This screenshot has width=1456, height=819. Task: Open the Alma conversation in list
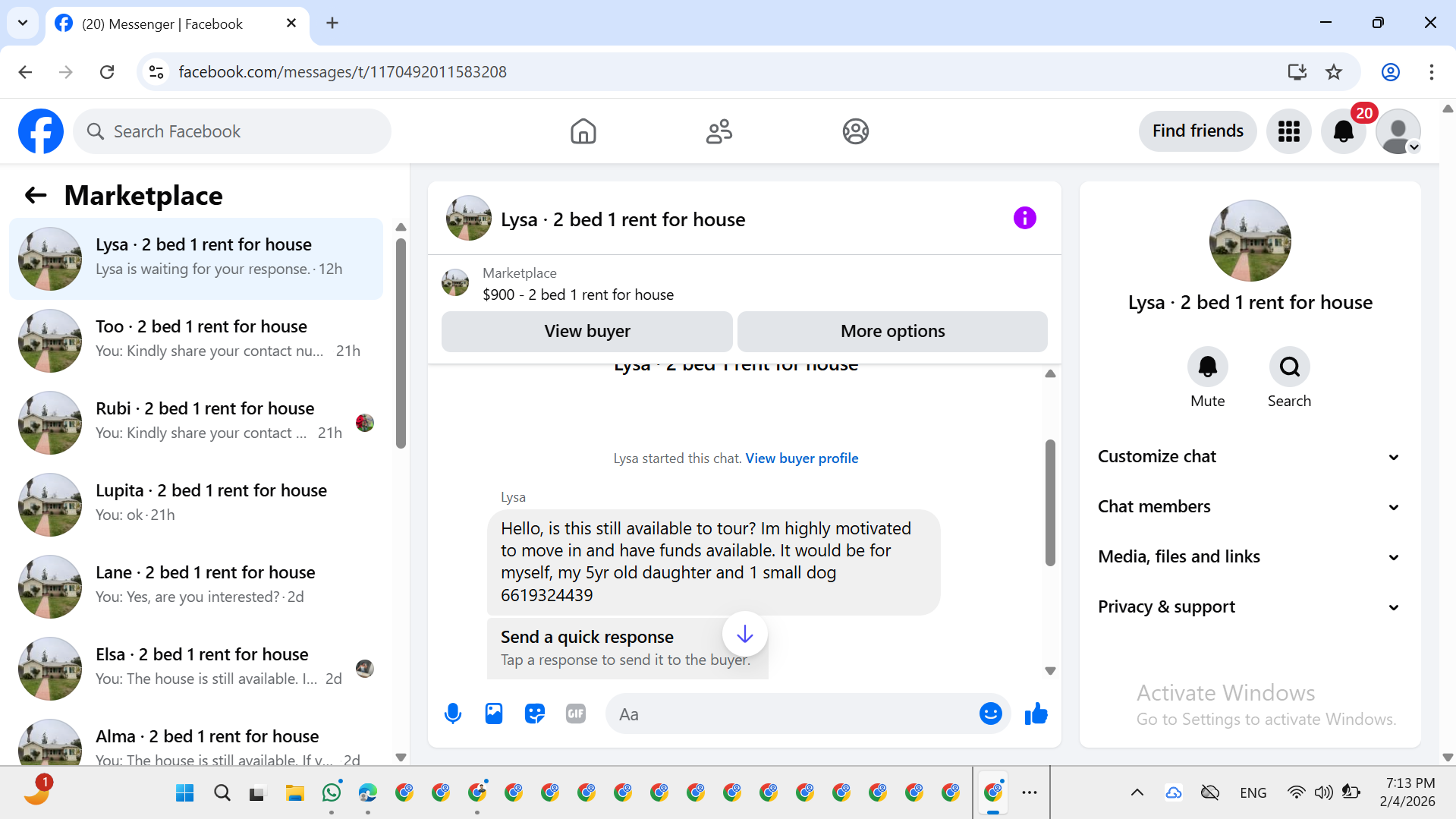[196, 738]
